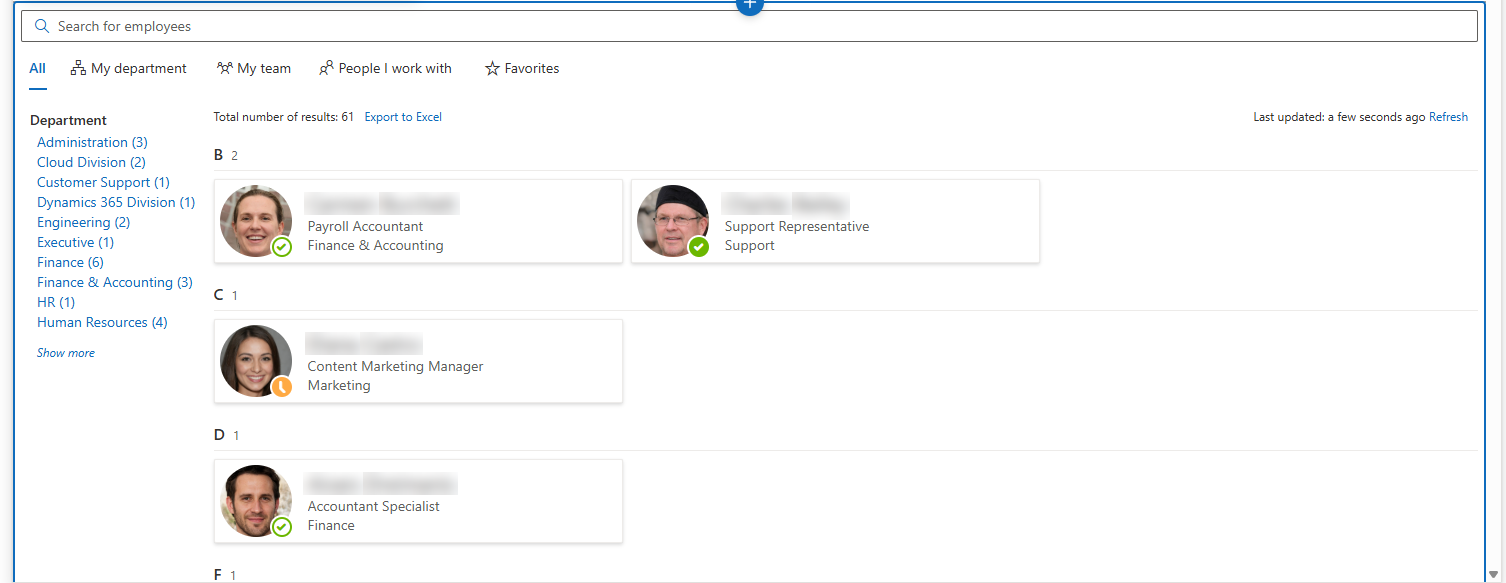Click the green status badge on Payroll Accountant's photo
This screenshot has height=583, width=1506.
pos(282,246)
